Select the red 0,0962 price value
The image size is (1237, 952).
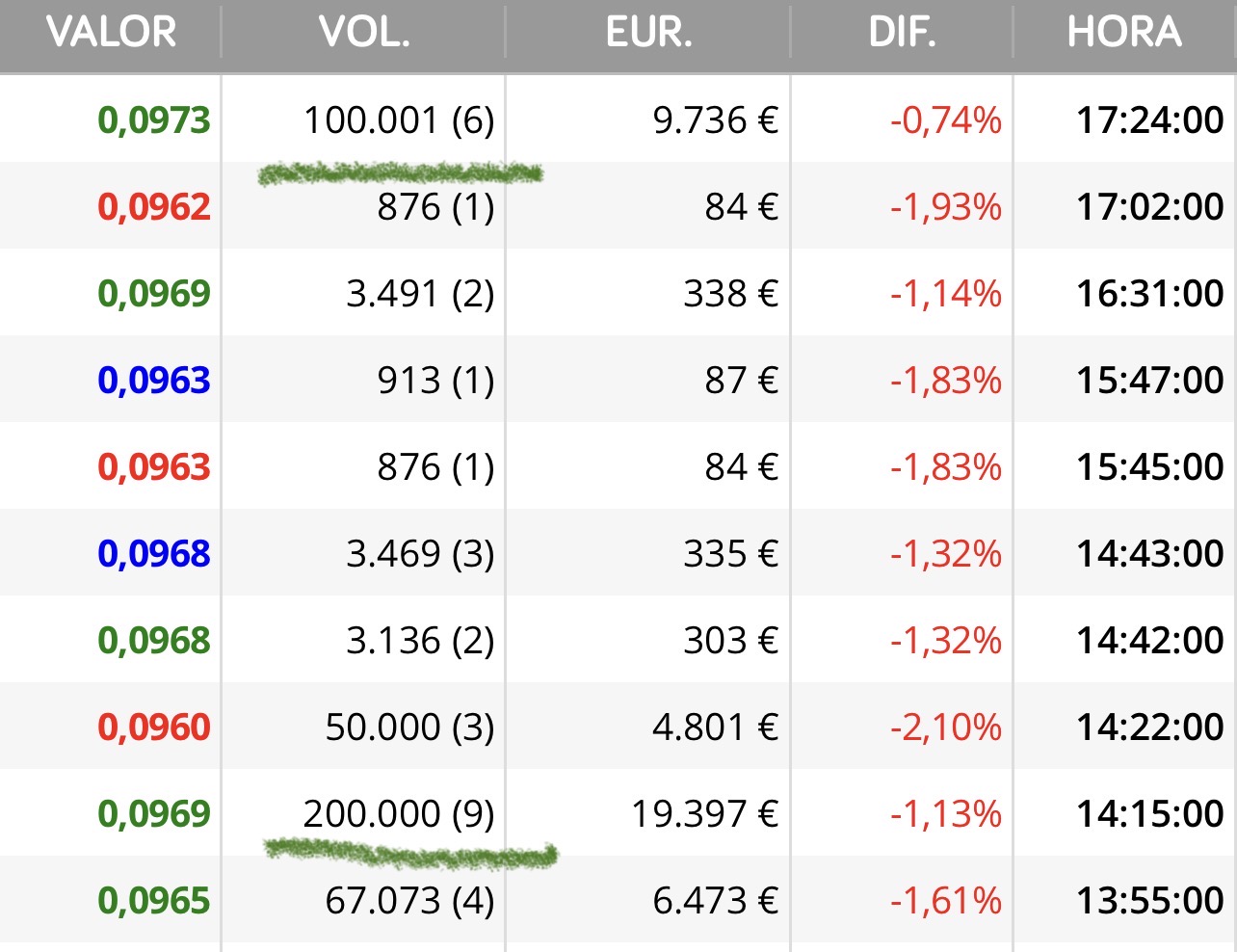tap(154, 207)
